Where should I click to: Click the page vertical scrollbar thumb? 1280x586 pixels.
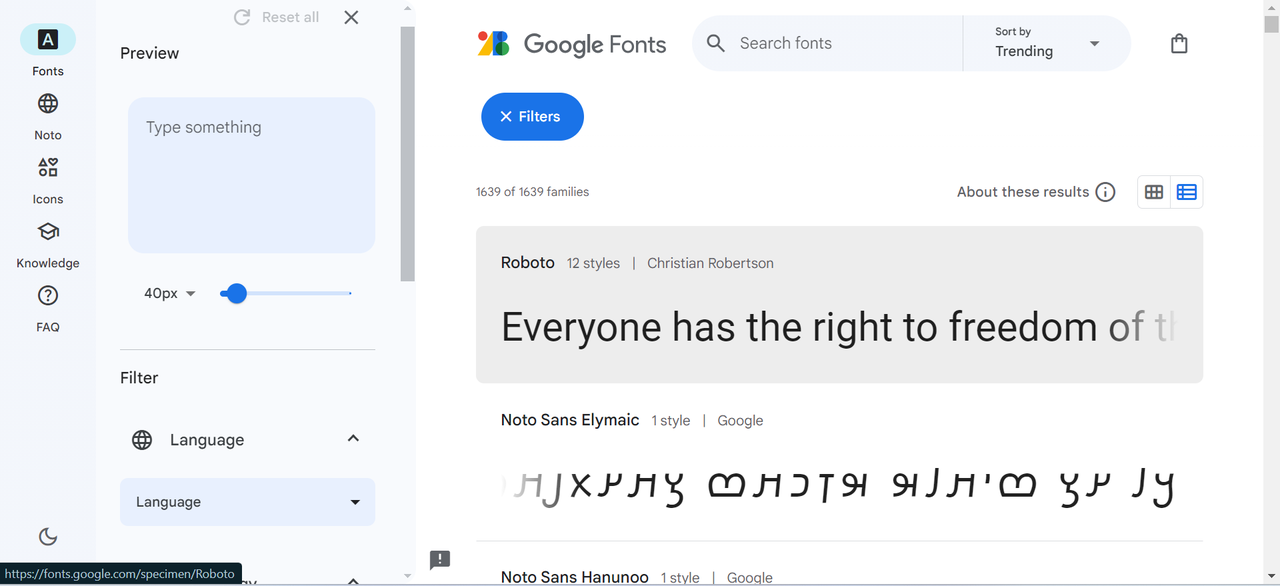point(1271,26)
